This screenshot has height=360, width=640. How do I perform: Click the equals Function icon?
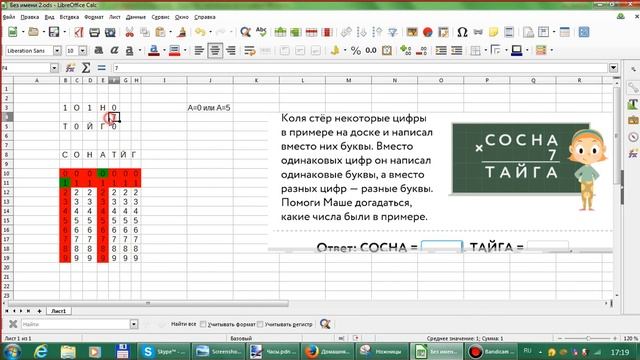click(x=102, y=68)
